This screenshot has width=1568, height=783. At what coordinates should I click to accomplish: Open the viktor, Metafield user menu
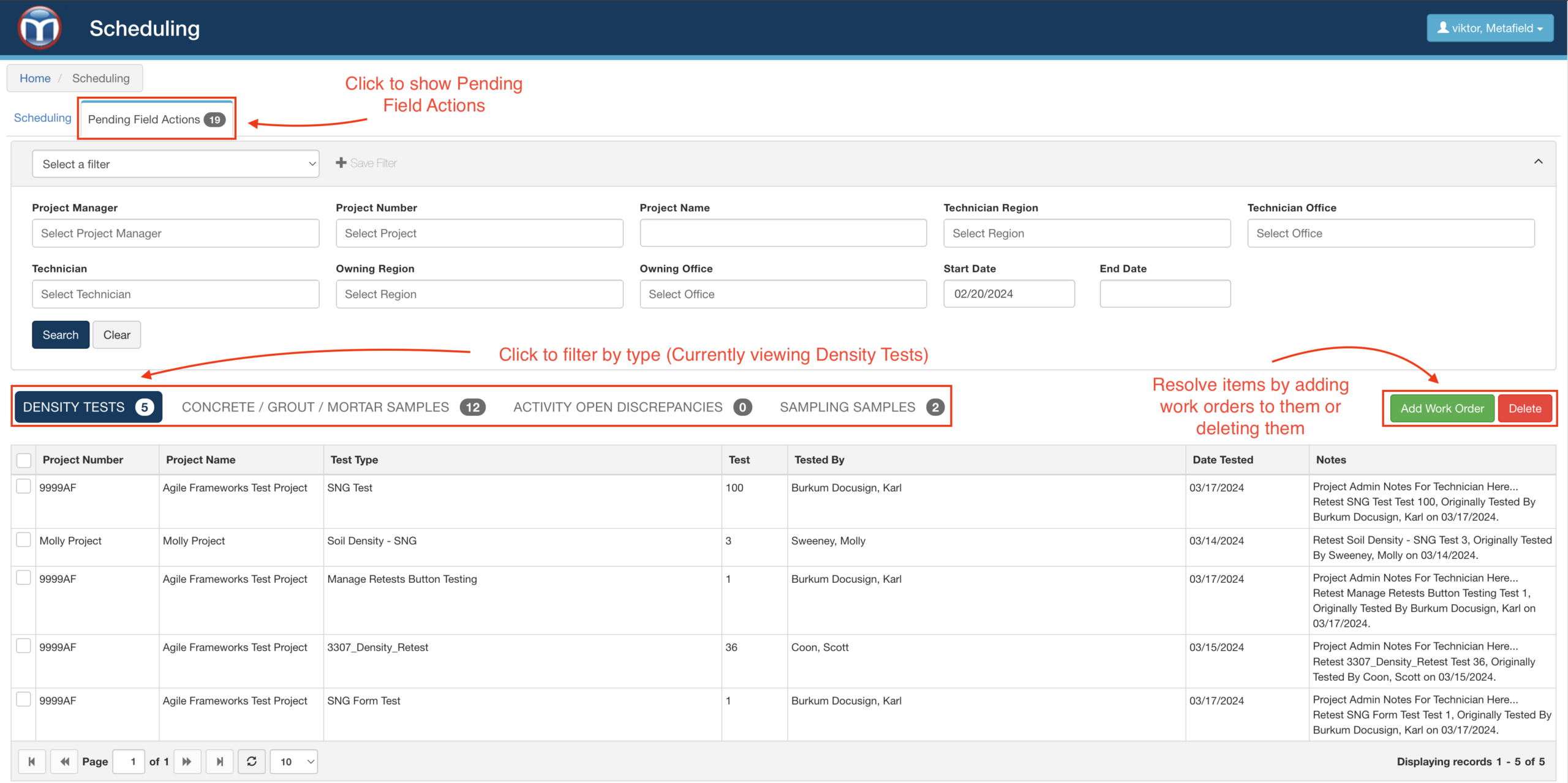tap(1490, 28)
